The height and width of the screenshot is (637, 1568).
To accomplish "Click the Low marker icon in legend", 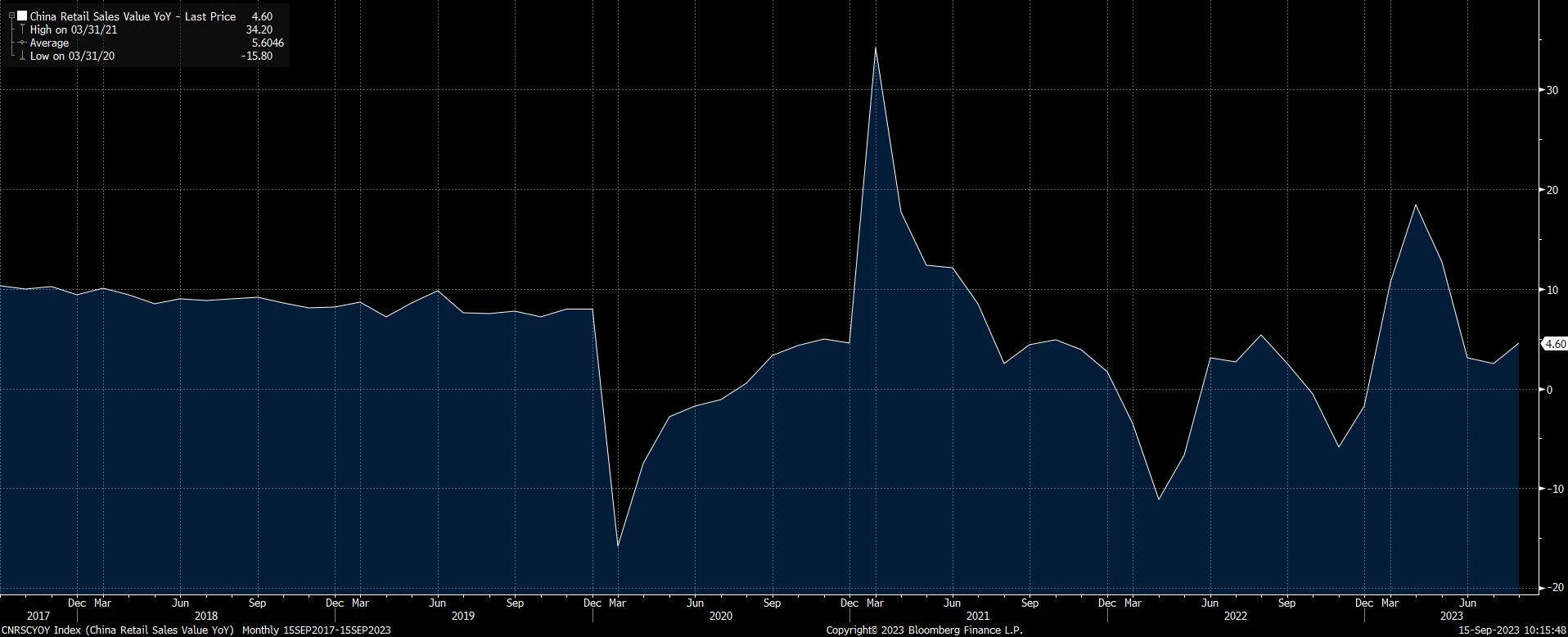I will pos(22,56).
